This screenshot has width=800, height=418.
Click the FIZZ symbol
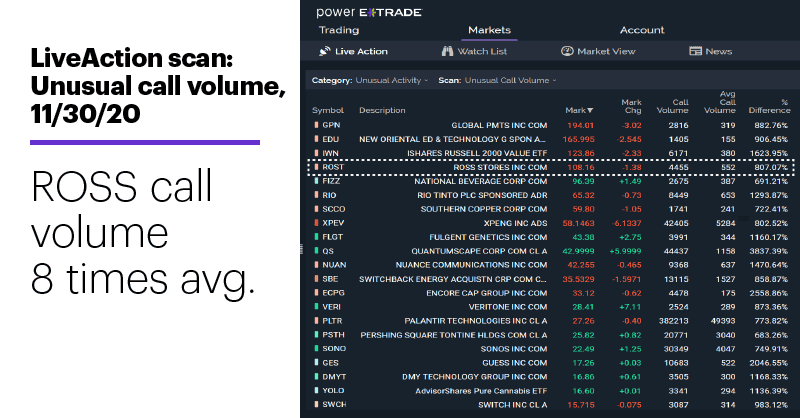tap(331, 181)
